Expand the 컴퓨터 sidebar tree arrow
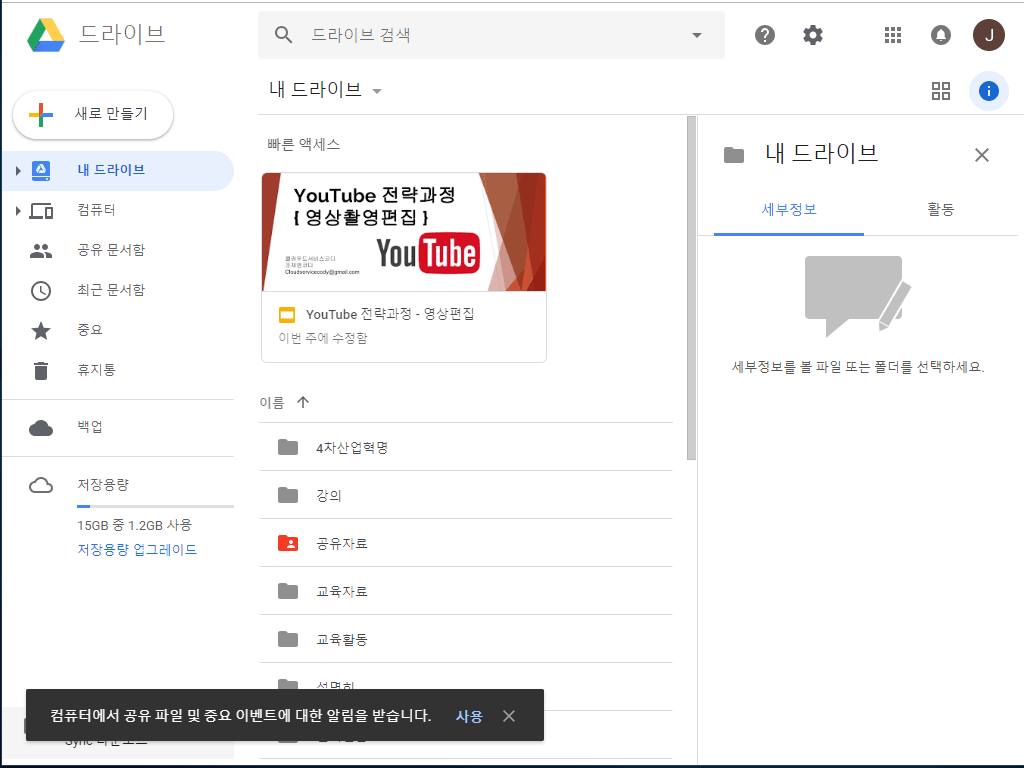 click(18, 211)
